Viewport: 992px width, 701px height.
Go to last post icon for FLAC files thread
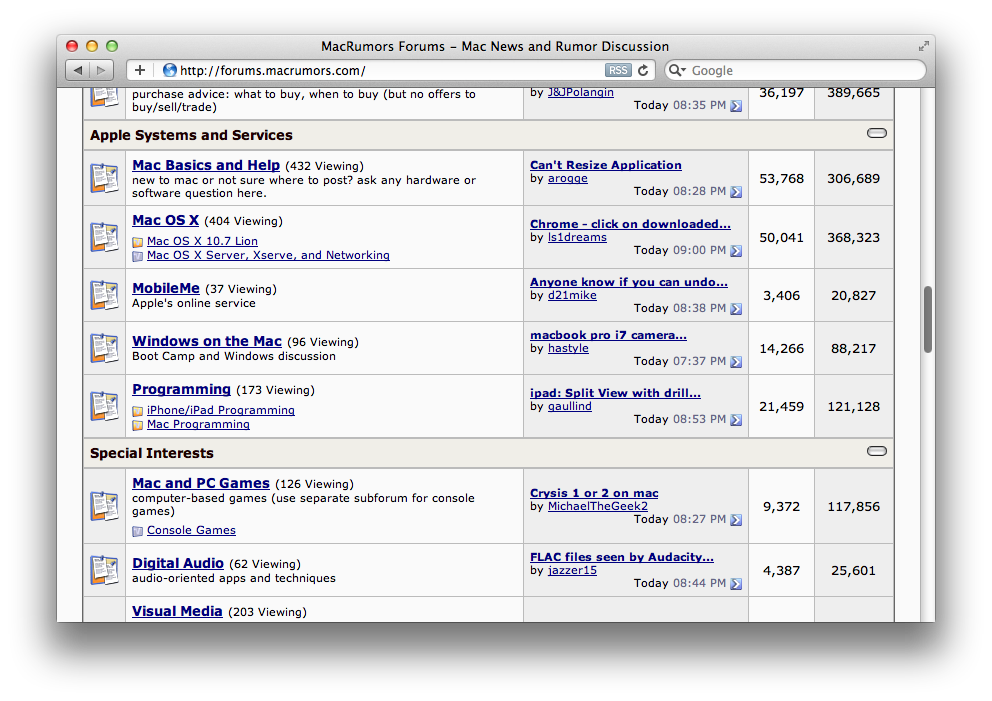[x=736, y=583]
